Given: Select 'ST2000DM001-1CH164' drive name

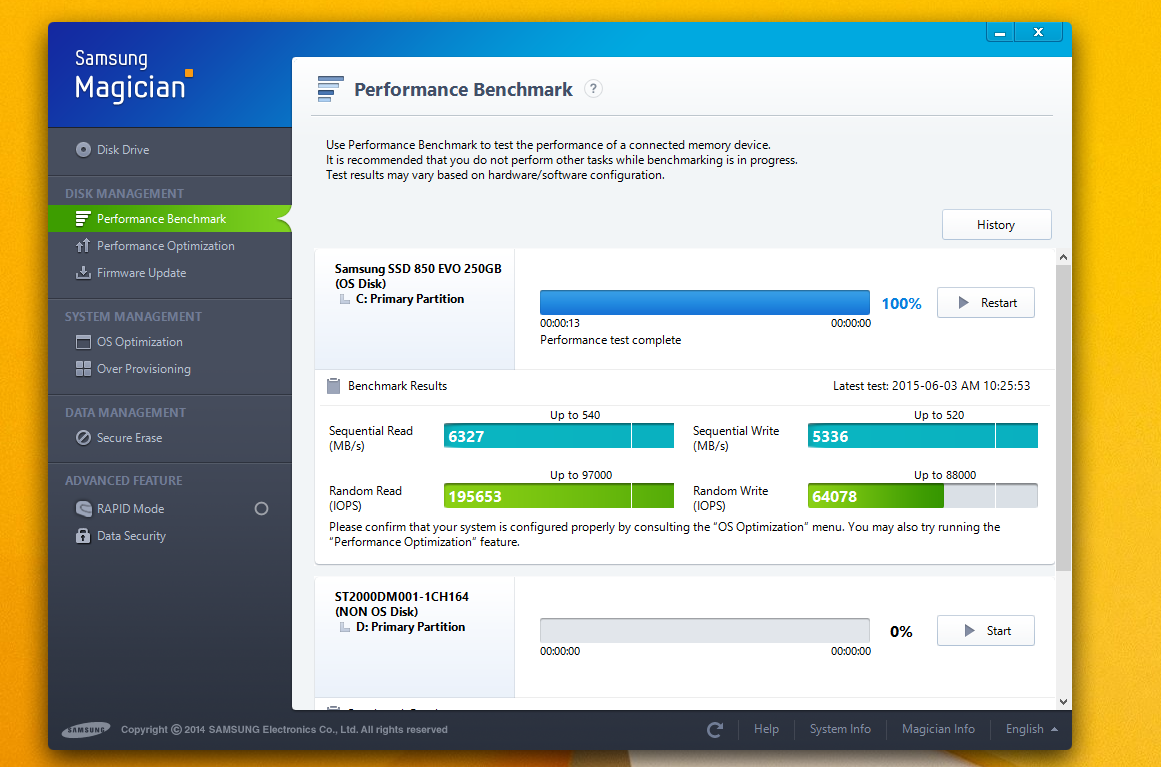Looking at the screenshot, I should pyautogui.click(x=401, y=597).
